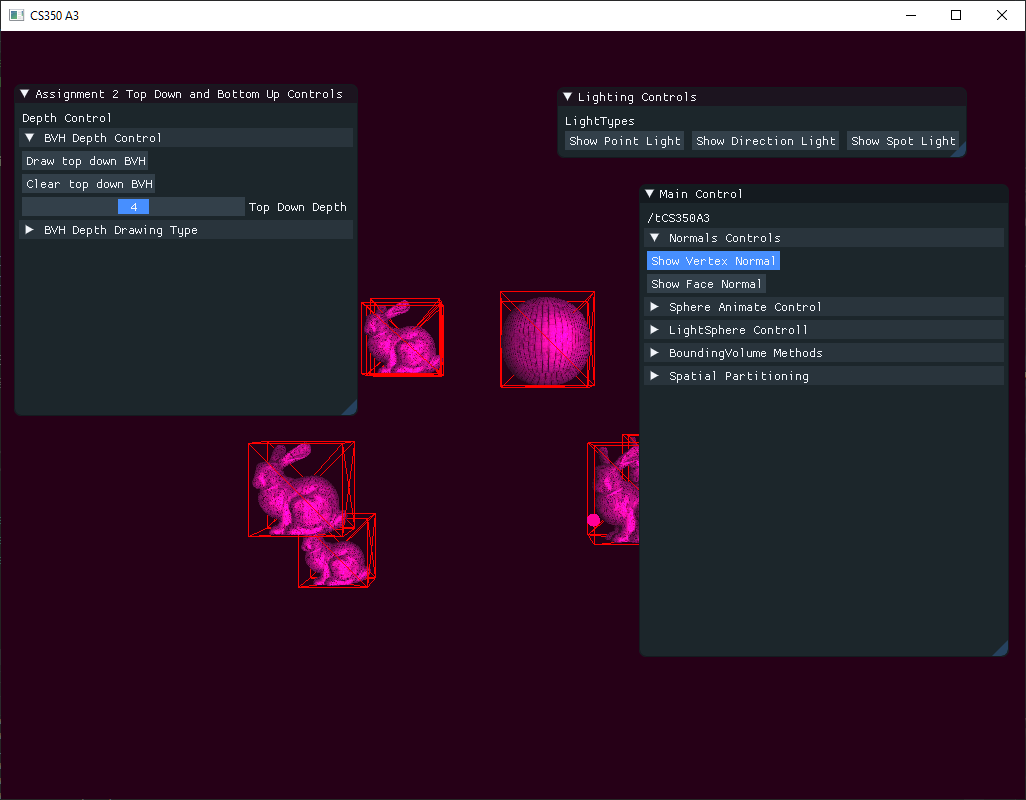Enable Show Spot Light
1026x800 pixels.
point(903,141)
